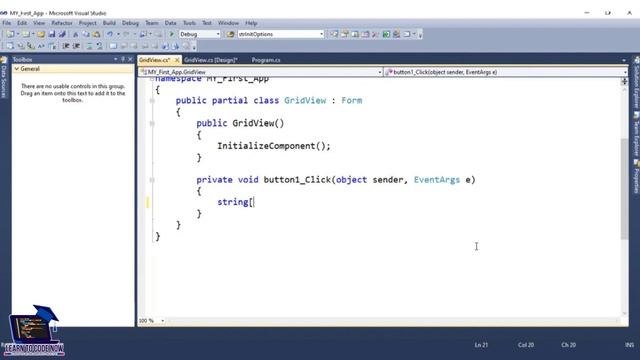Viewport: 640px width, 360px height.
Task: Click the Find in Files icon
Action: click(231, 34)
